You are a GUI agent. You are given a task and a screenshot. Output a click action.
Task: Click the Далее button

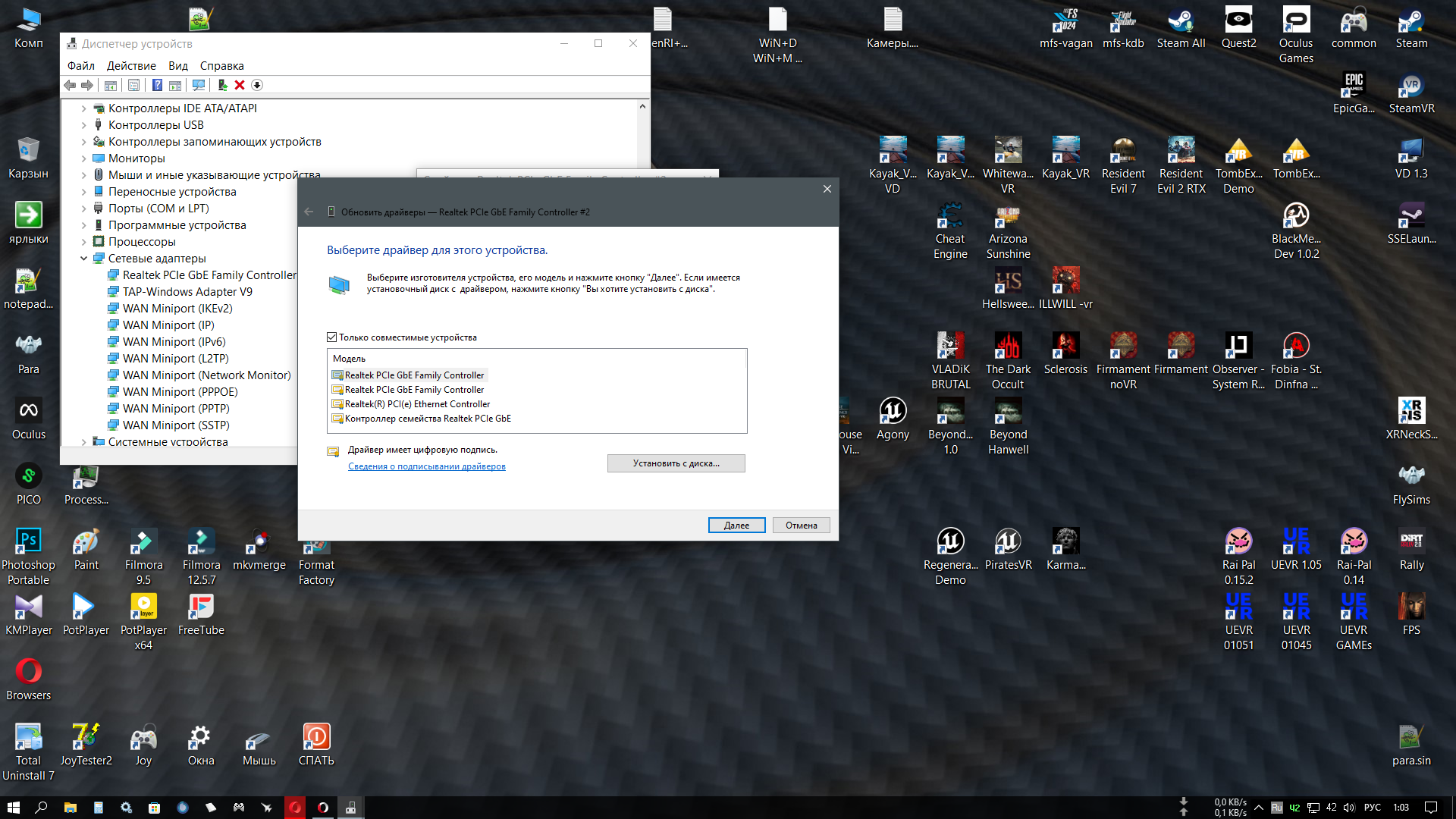(736, 526)
